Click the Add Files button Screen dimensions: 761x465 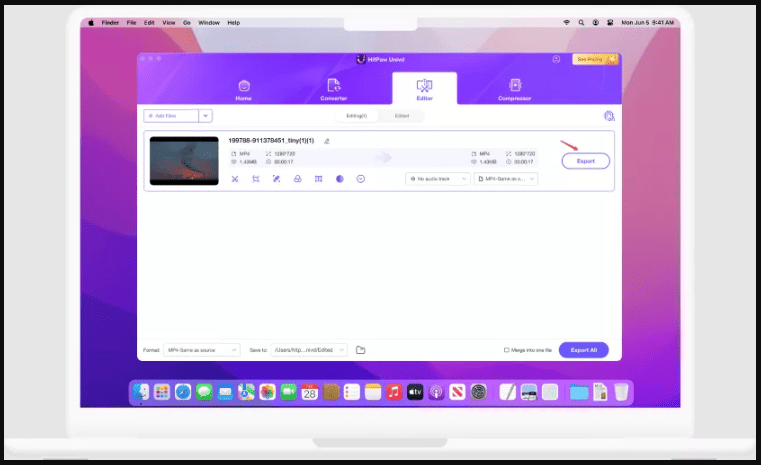(x=171, y=116)
